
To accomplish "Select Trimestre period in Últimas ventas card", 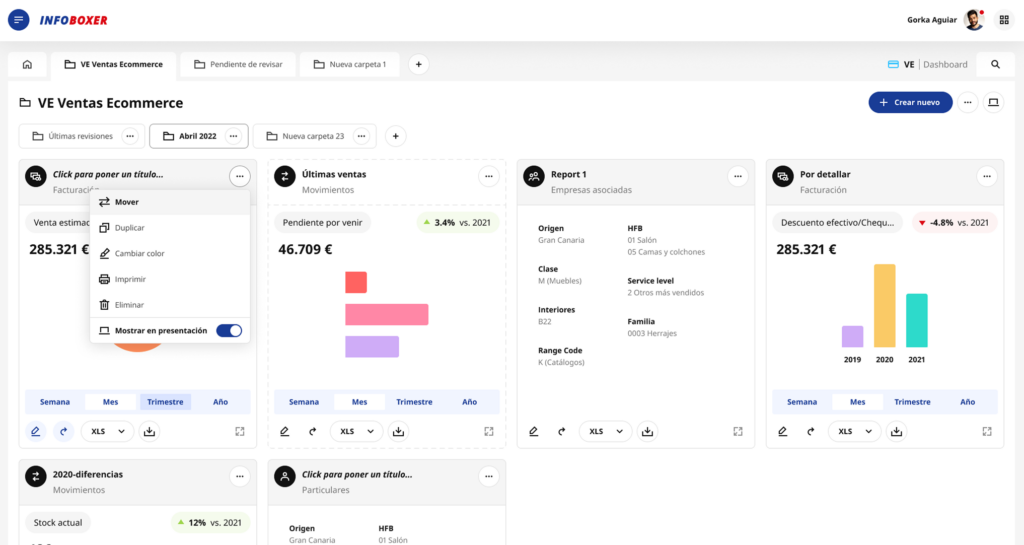I will click(x=414, y=402).
